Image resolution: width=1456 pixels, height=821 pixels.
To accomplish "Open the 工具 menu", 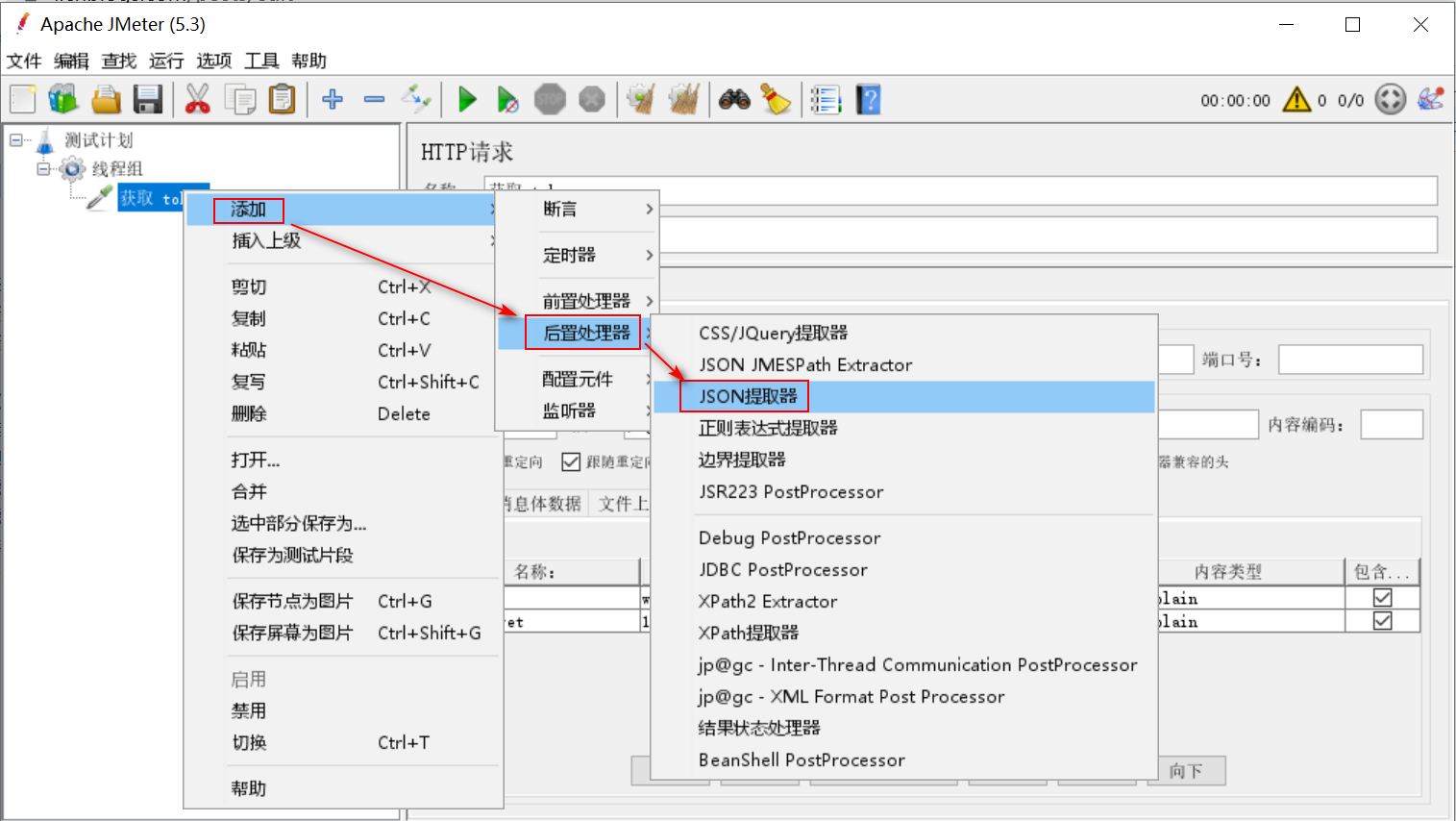I will tap(261, 61).
